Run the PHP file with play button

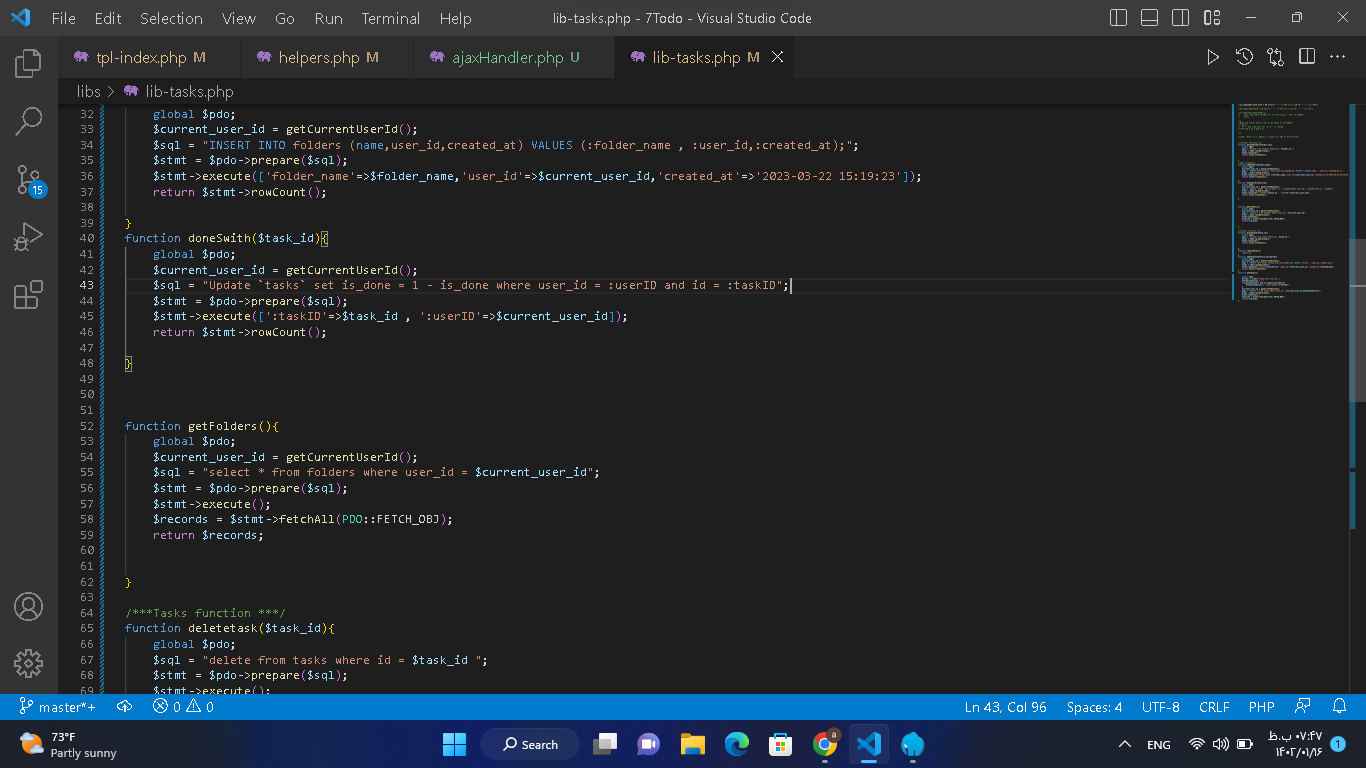(x=1212, y=58)
